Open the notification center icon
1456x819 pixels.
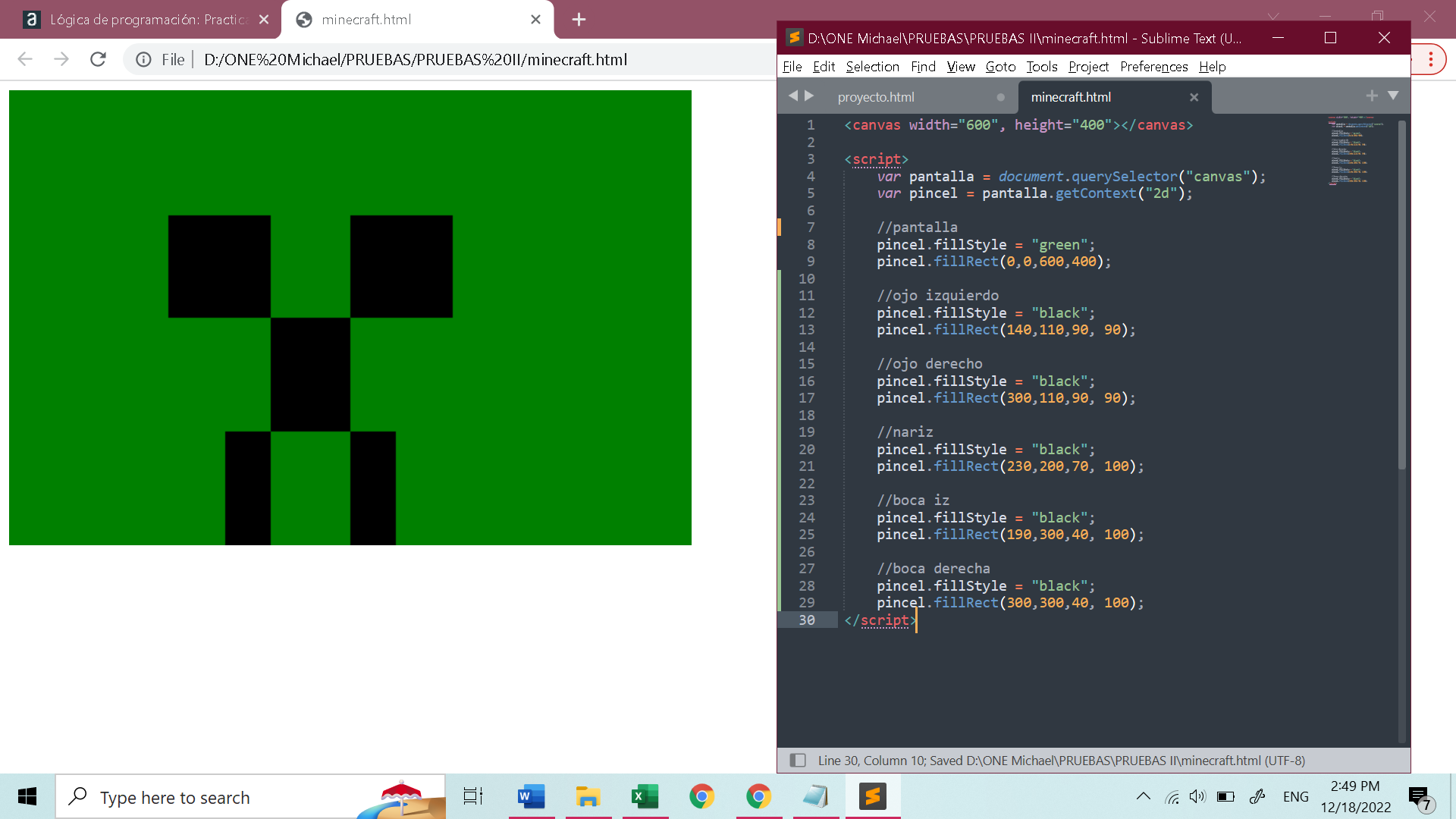point(1420,798)
